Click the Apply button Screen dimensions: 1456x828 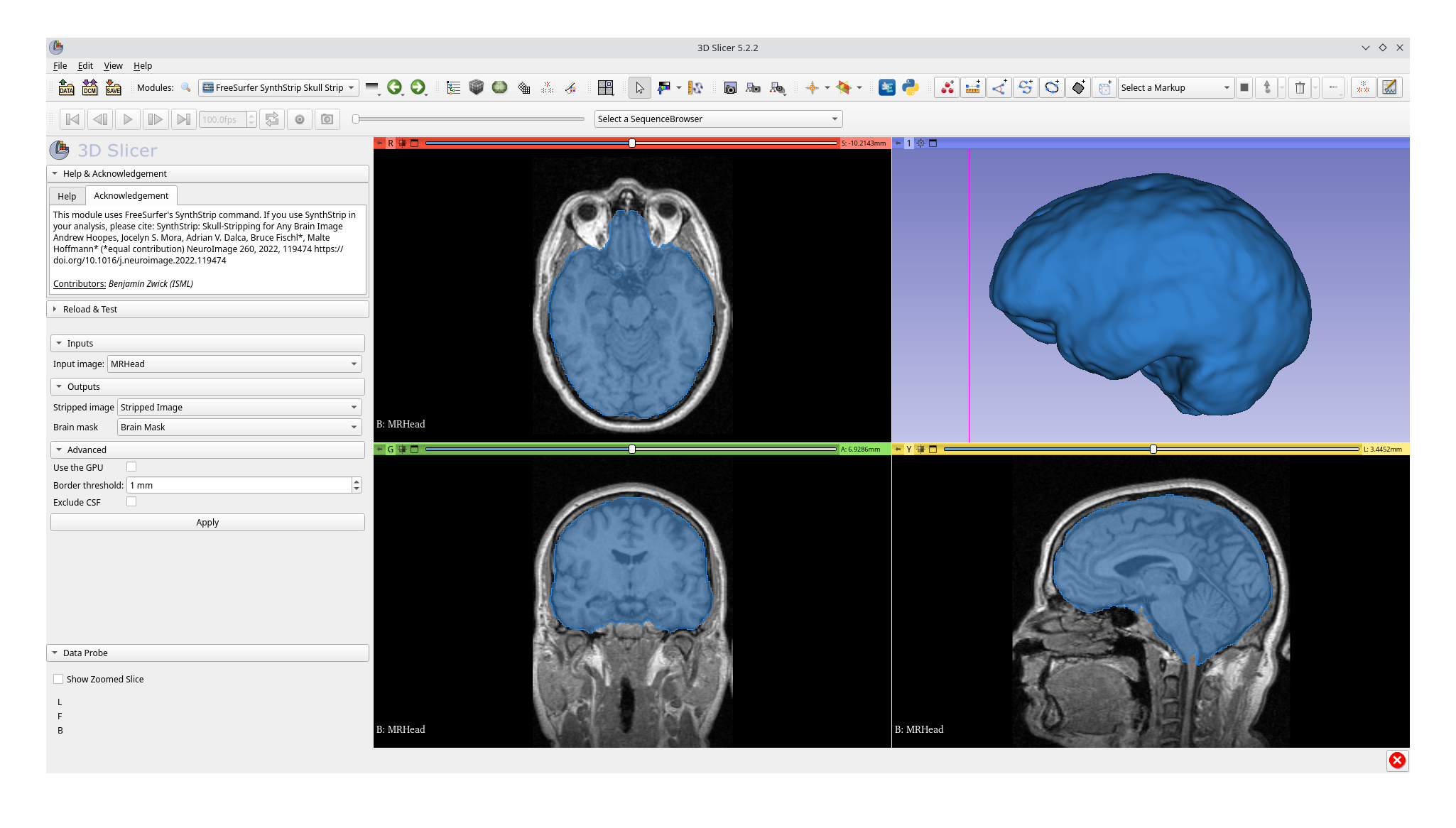click(207, 521)
